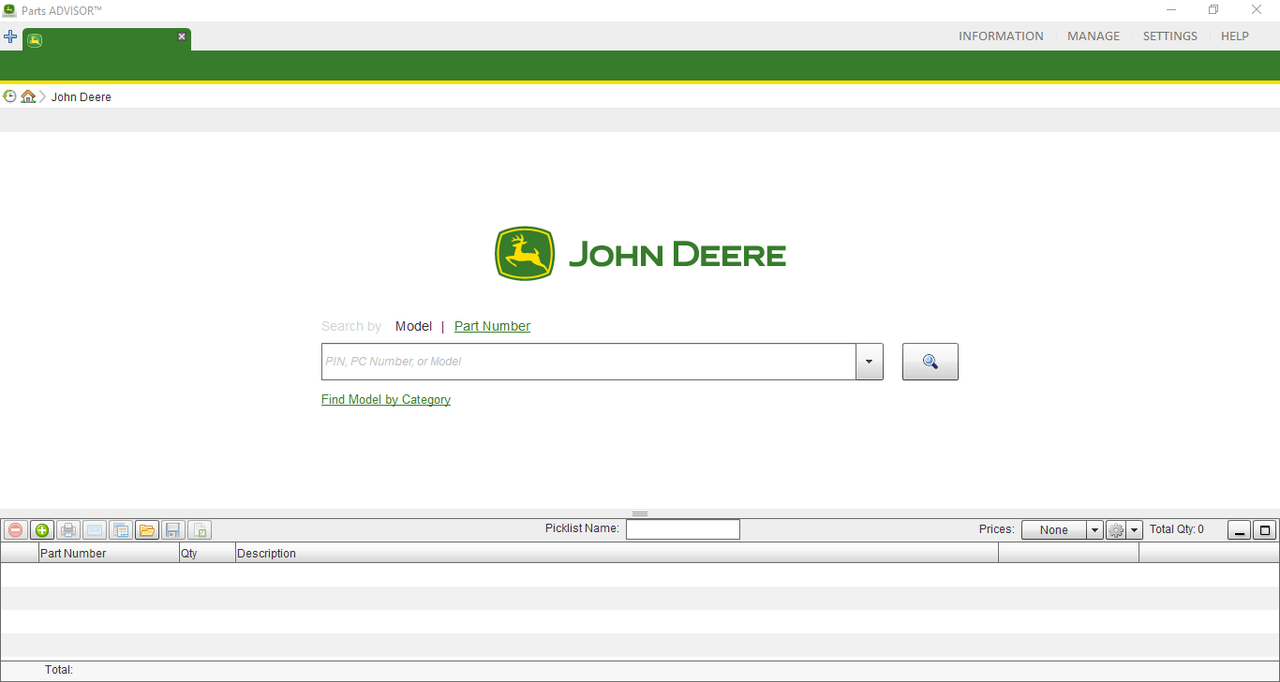1280x682 pixels.
Task: Switch search mode to Model
Action: click(x=413, y=326)
